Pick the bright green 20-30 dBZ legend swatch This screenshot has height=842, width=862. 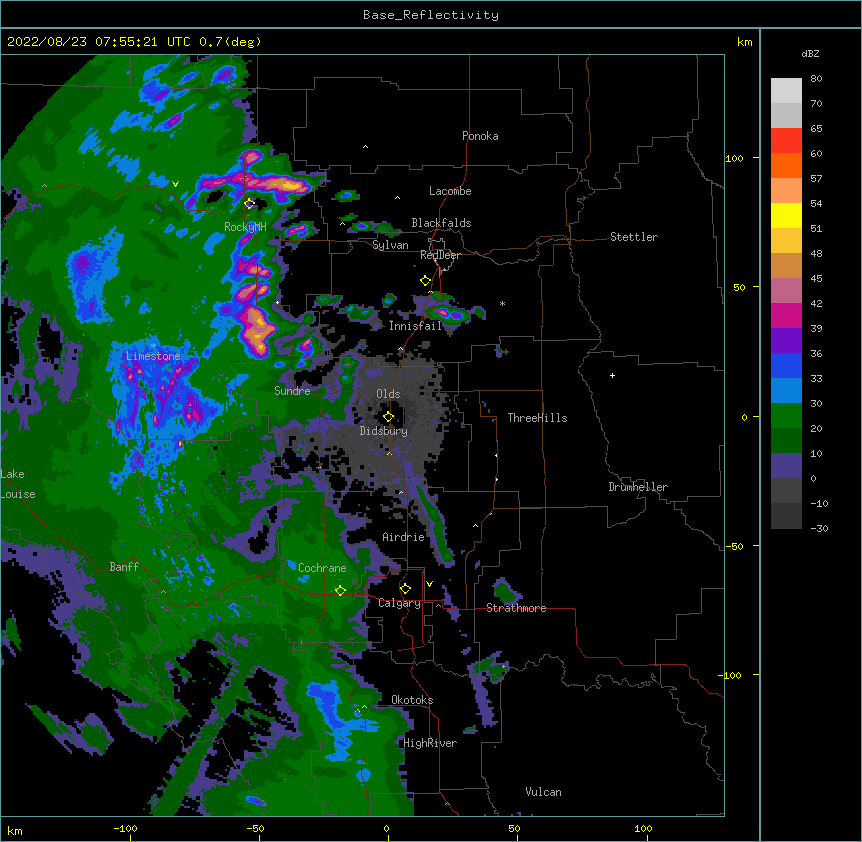786,416
